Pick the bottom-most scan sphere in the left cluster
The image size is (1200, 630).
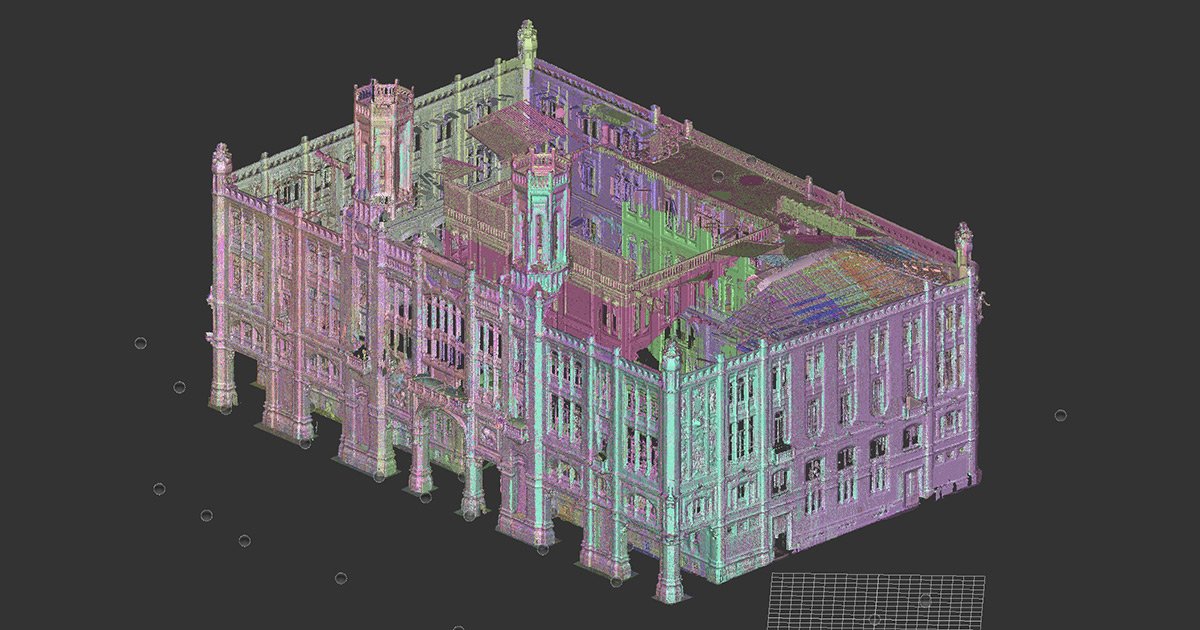(x=341, y=578)
